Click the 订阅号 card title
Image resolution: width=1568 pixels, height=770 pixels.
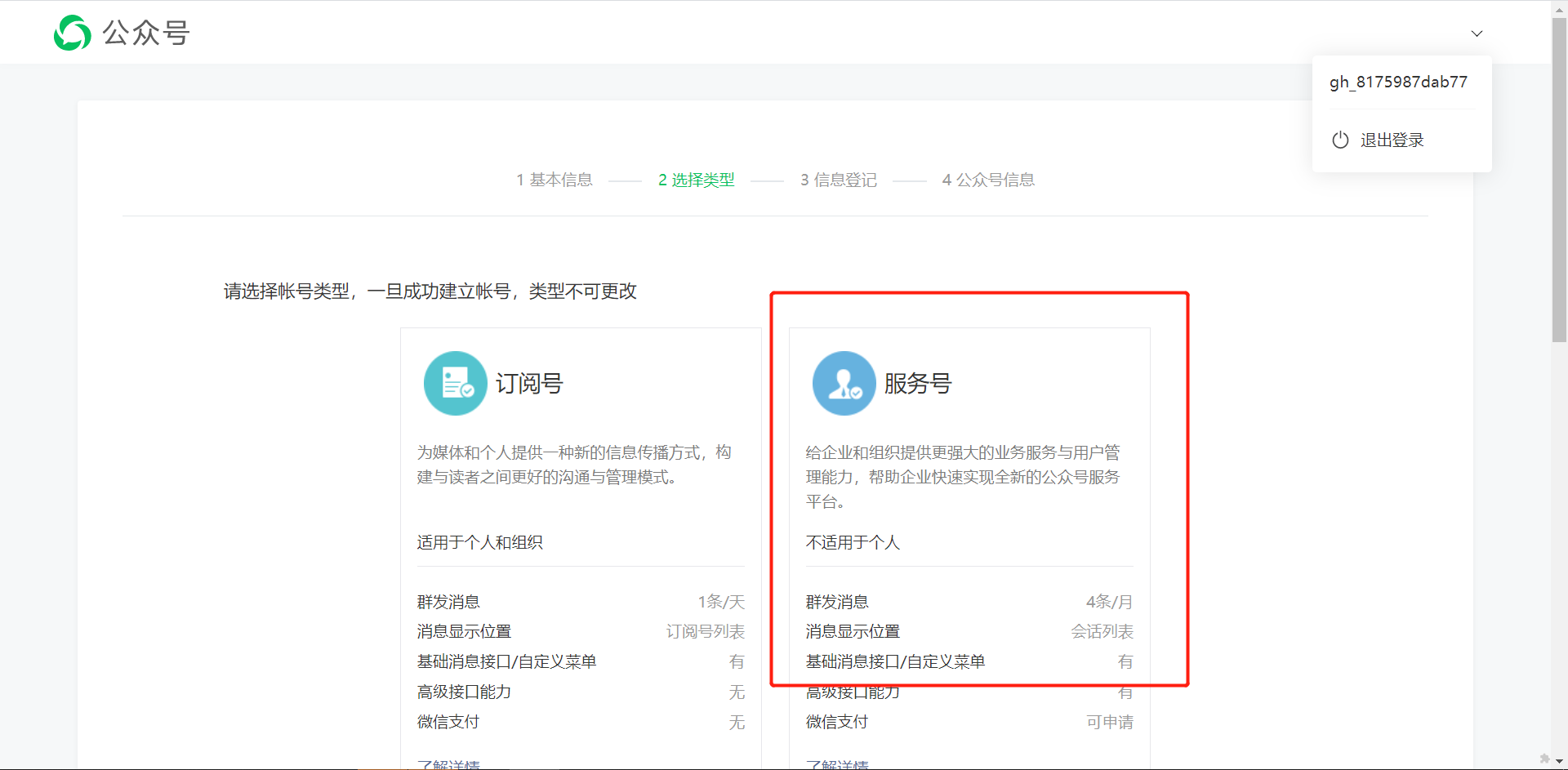[529, 383]
